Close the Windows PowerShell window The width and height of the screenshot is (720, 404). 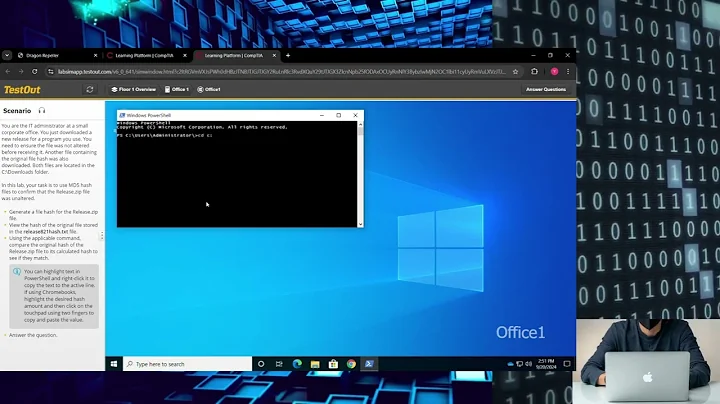coord(355,115)
